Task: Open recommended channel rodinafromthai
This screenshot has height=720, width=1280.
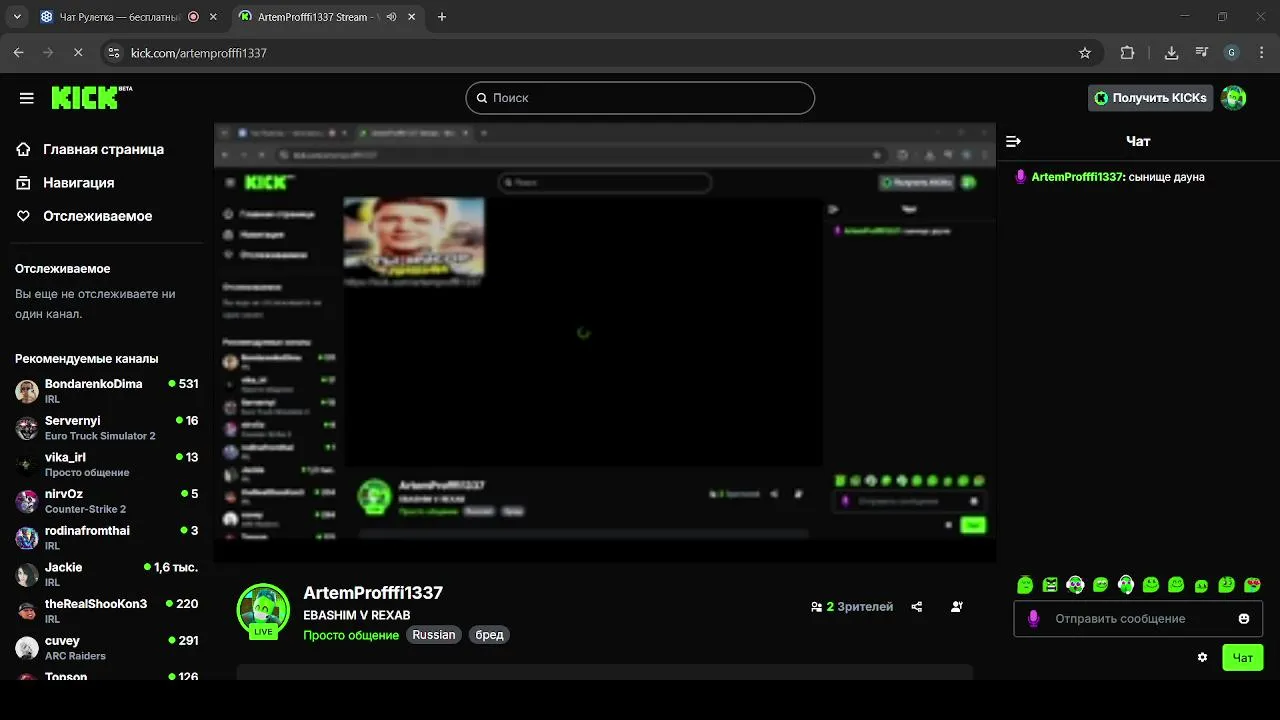Action: coord(106,538)
